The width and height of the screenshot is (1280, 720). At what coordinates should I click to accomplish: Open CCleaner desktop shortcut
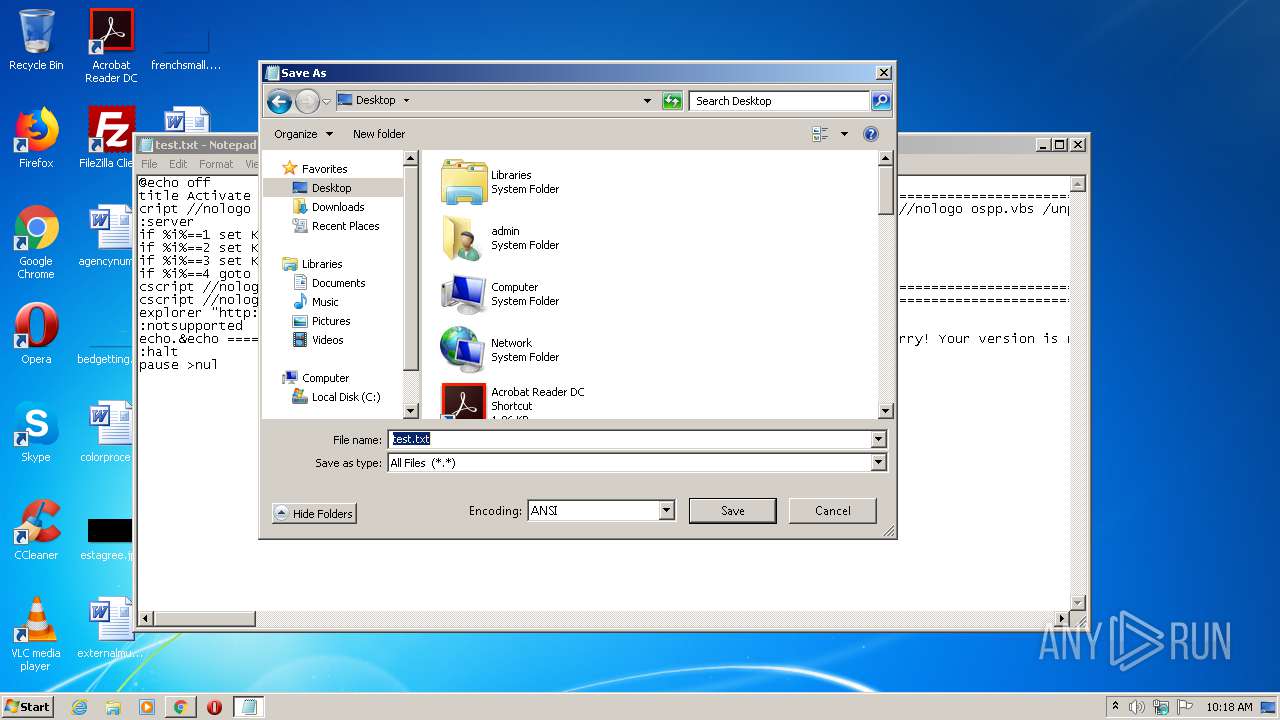[x=36, y=530]
